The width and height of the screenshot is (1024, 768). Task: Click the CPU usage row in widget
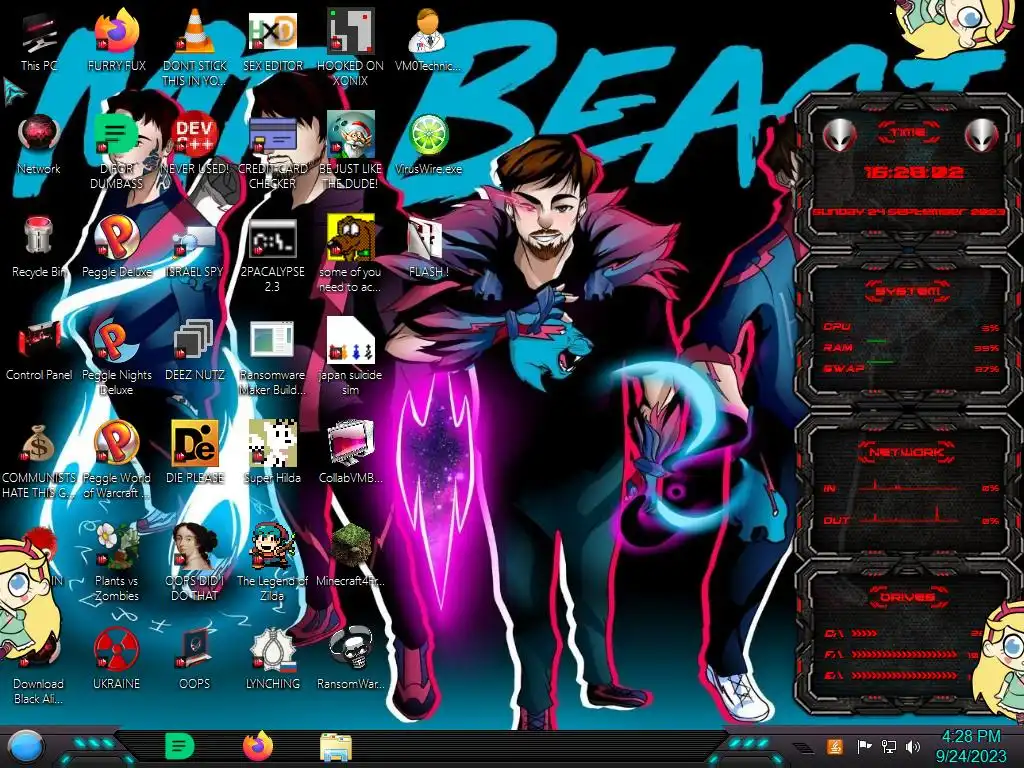point(911,327)
